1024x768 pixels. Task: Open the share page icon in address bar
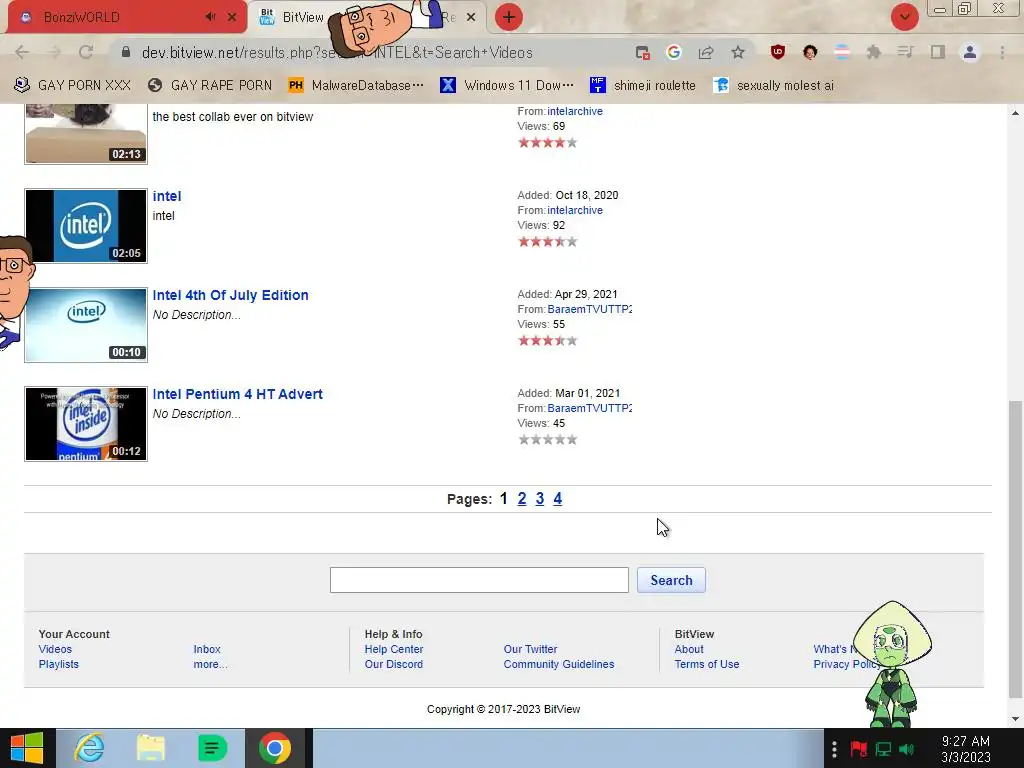706,52
